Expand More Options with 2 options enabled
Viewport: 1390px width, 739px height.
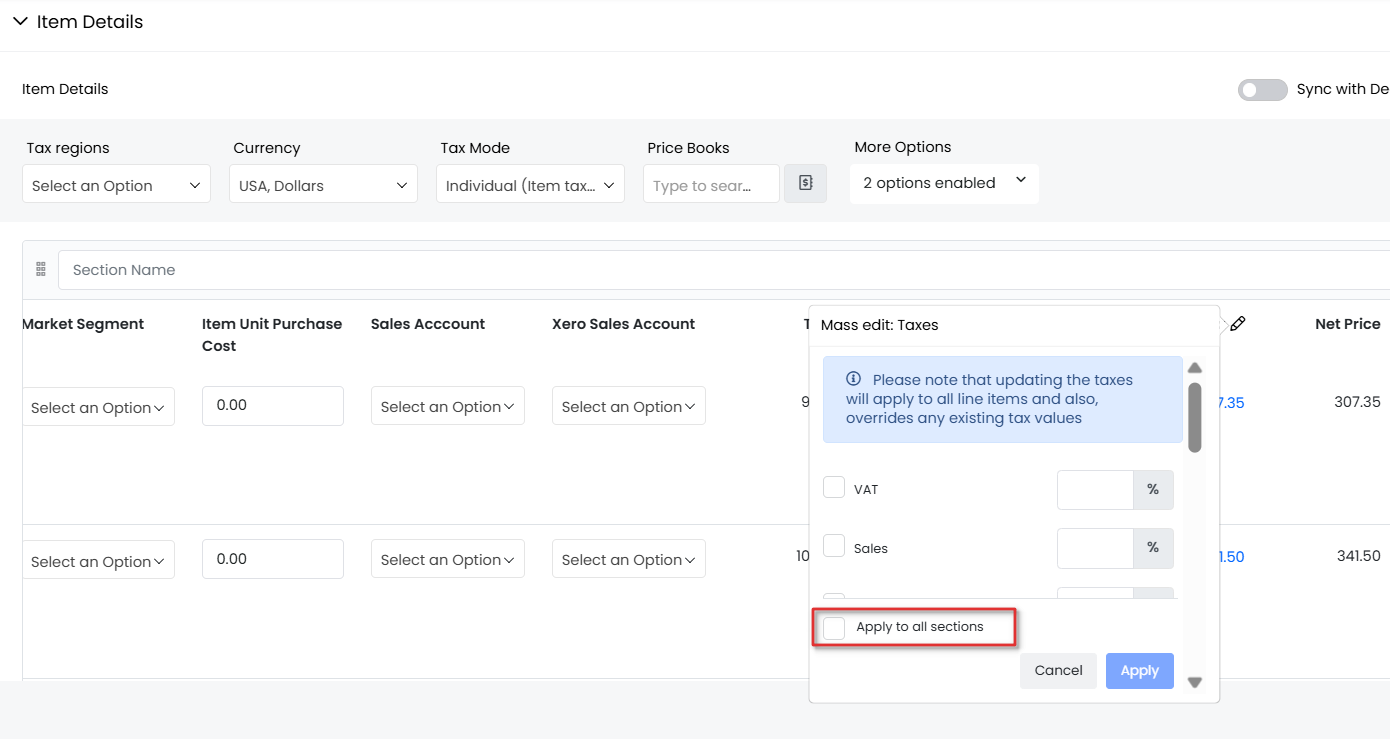pyautogui.click(x=944, y=183)
